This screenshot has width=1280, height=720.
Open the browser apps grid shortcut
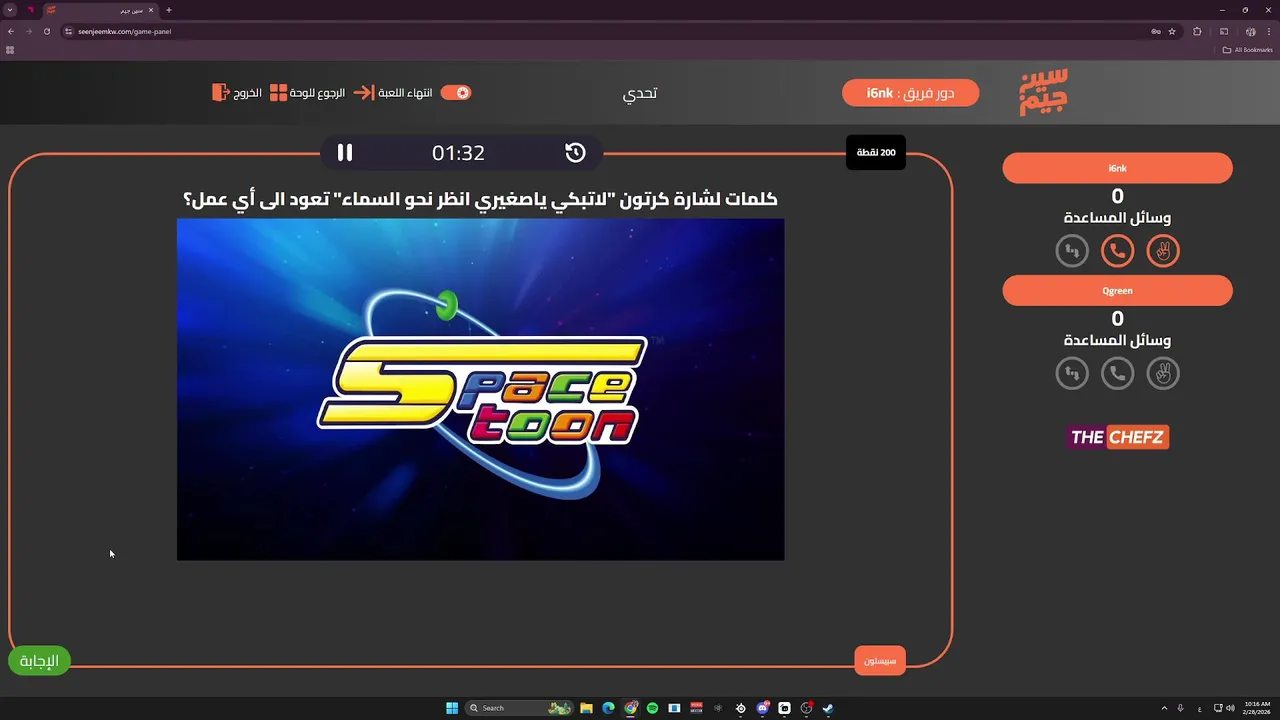10,50
